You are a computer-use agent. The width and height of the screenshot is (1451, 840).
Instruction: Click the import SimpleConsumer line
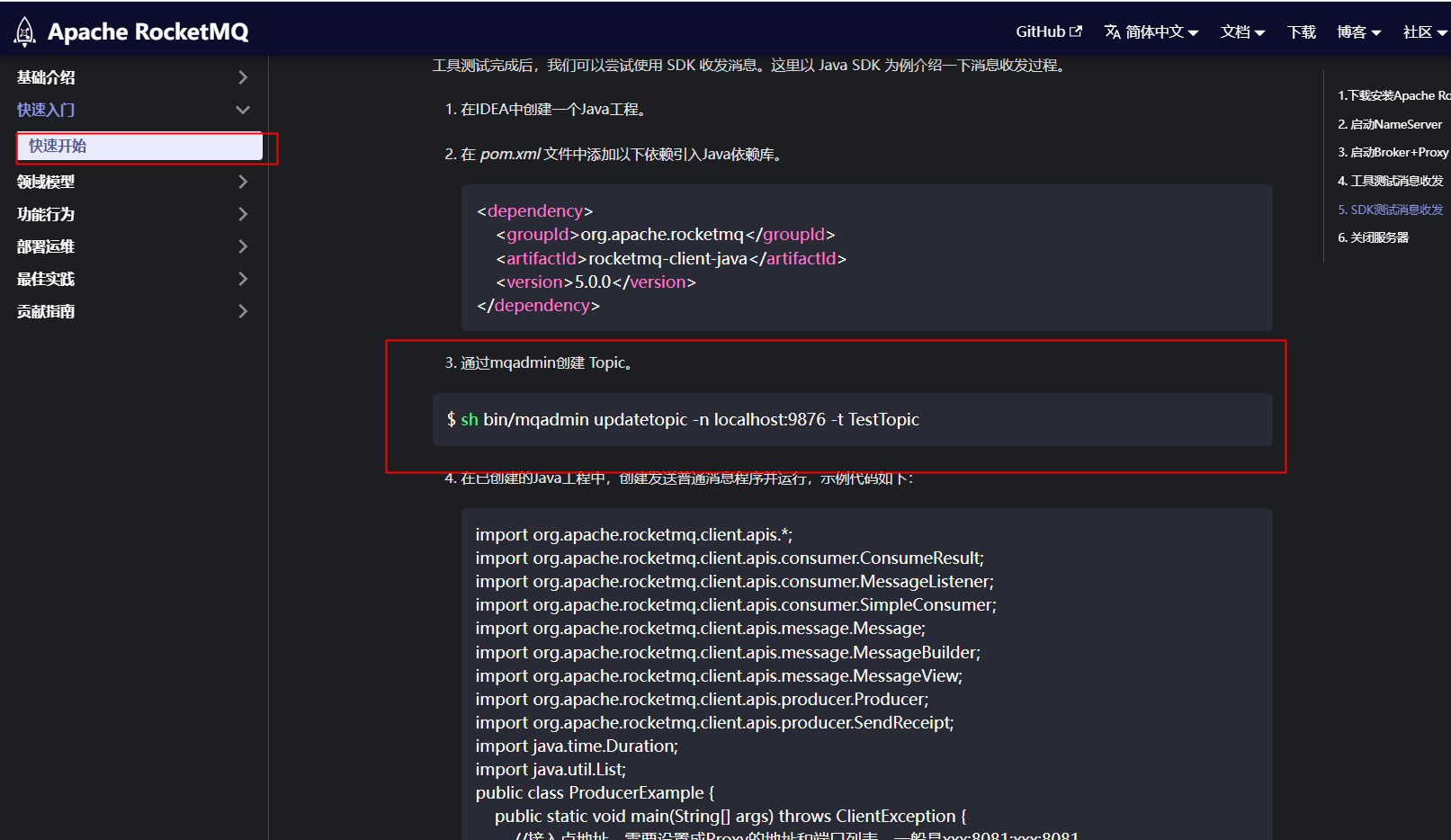pos(736,604)
